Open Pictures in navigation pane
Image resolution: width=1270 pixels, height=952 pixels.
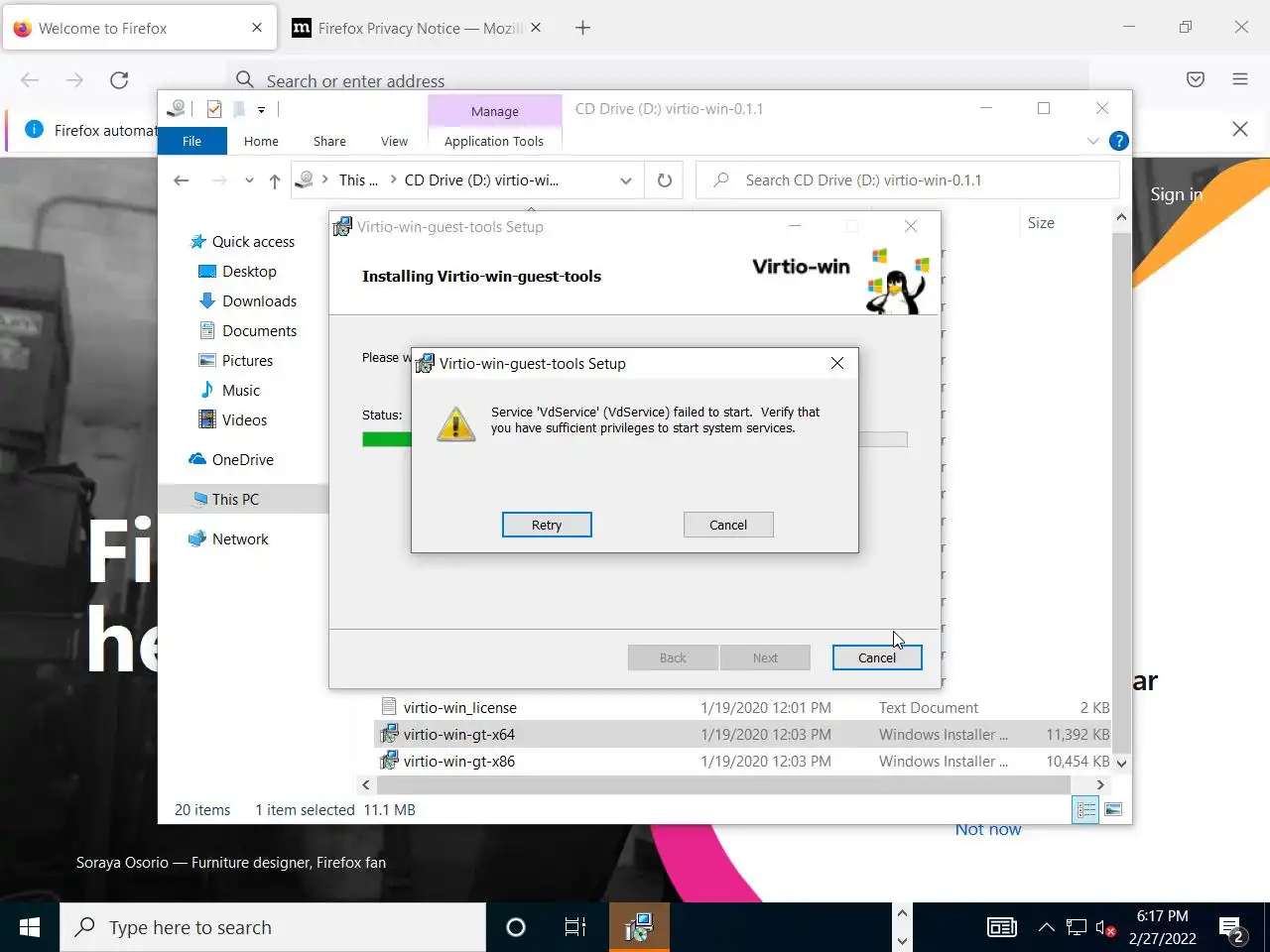247,361
